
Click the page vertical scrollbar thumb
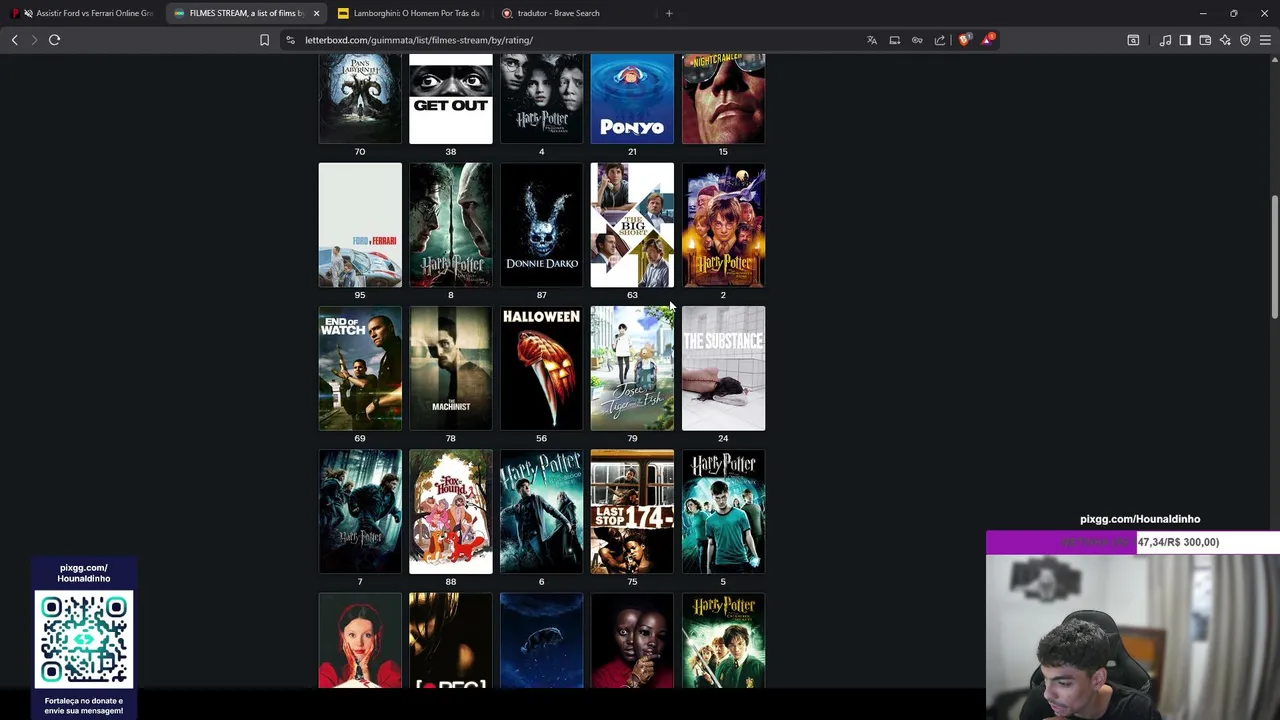coord(1274,257)
